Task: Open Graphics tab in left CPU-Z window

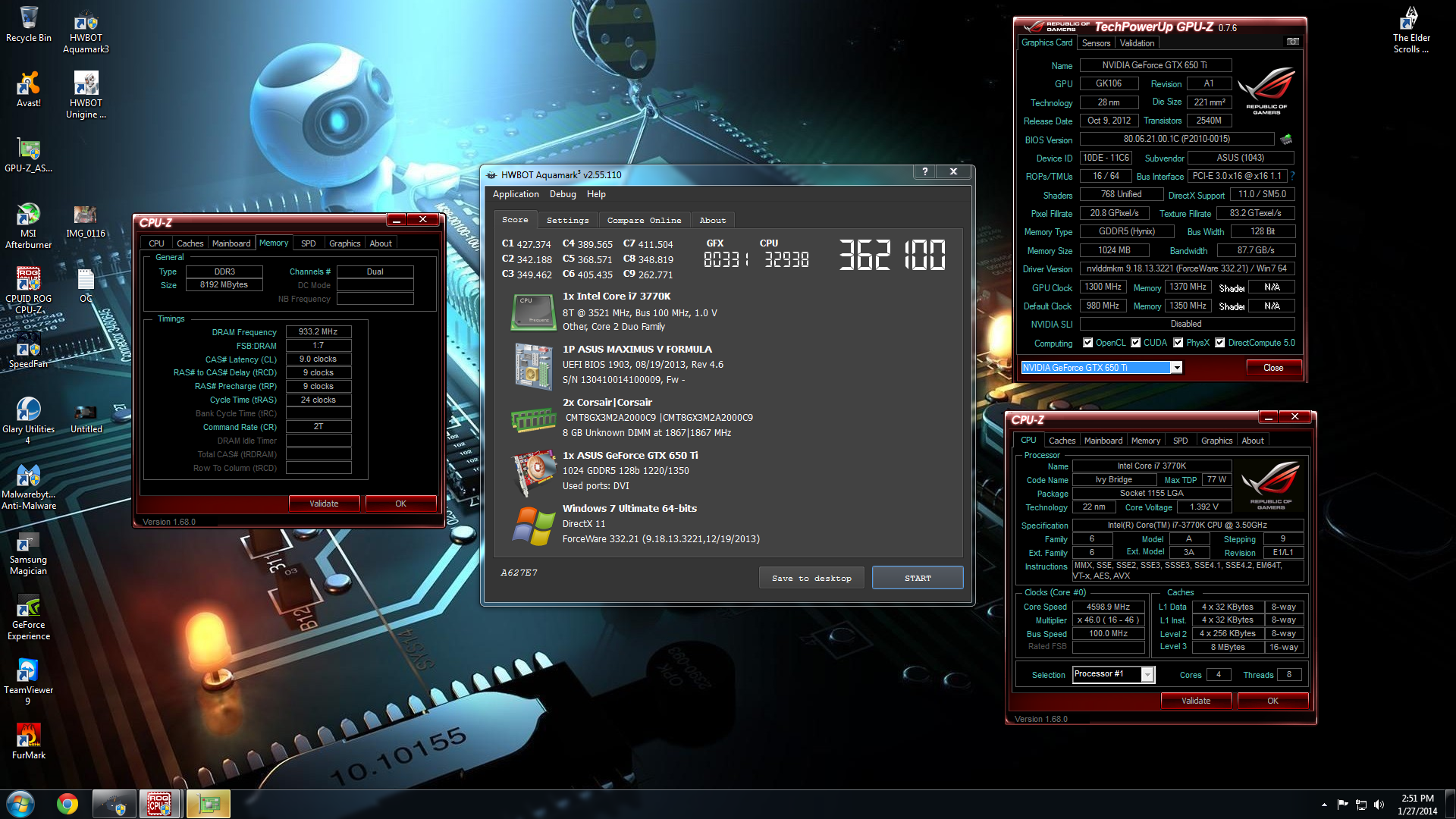Action: coord(344,243)
